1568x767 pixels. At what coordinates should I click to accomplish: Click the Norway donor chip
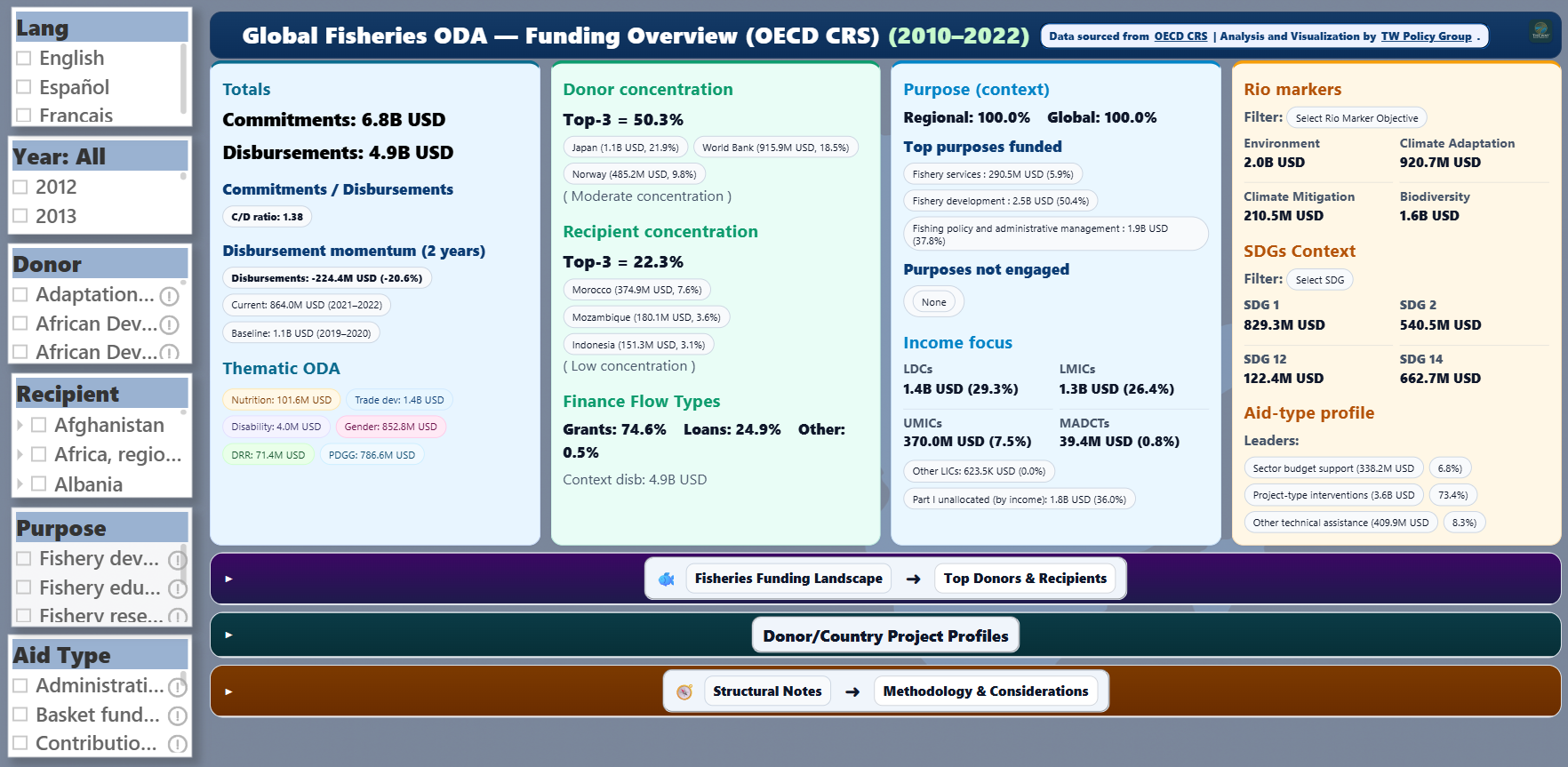point(634,174)
